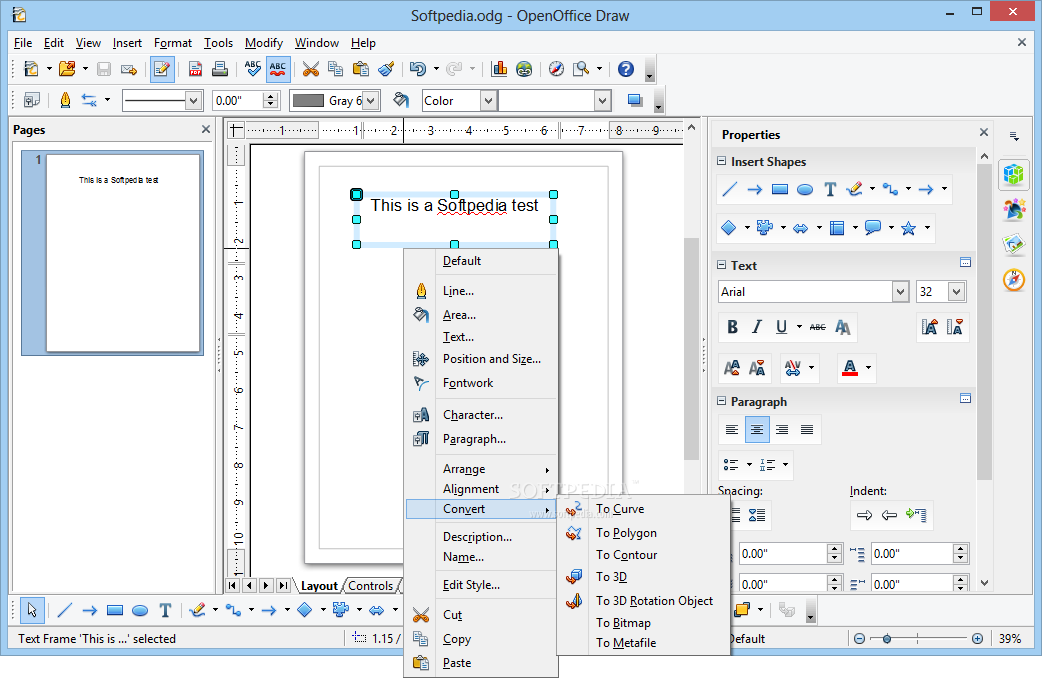Select the Line tool in bottom drawing bar
1042x678 pixels.
64,610
